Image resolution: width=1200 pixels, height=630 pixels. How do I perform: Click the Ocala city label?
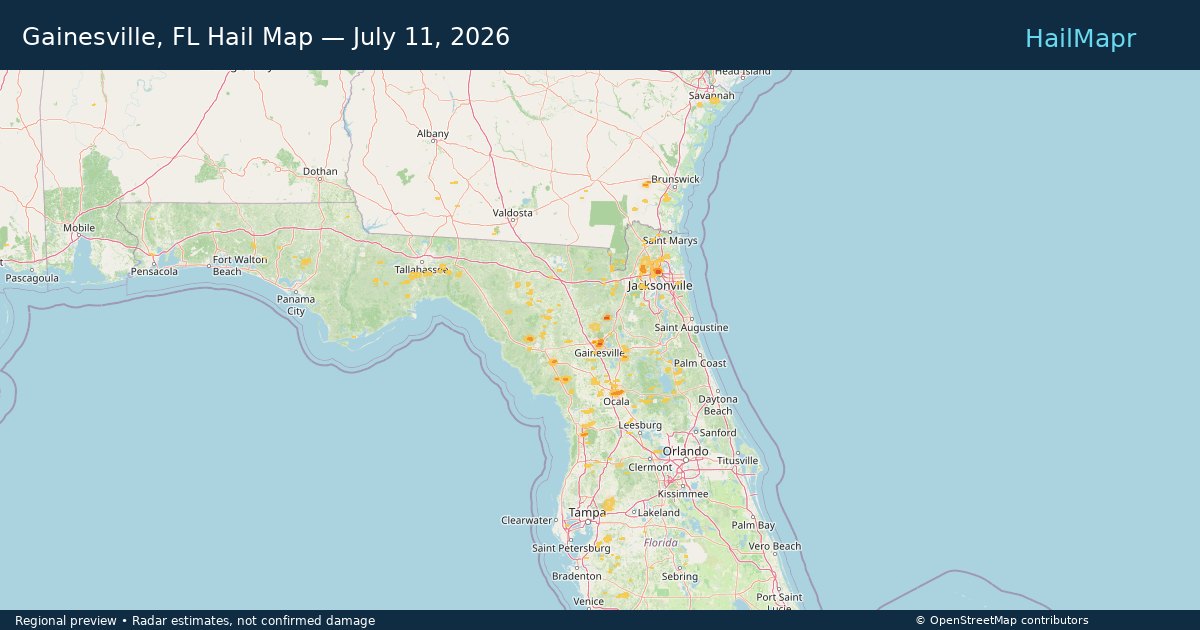(x=616, y=401)
